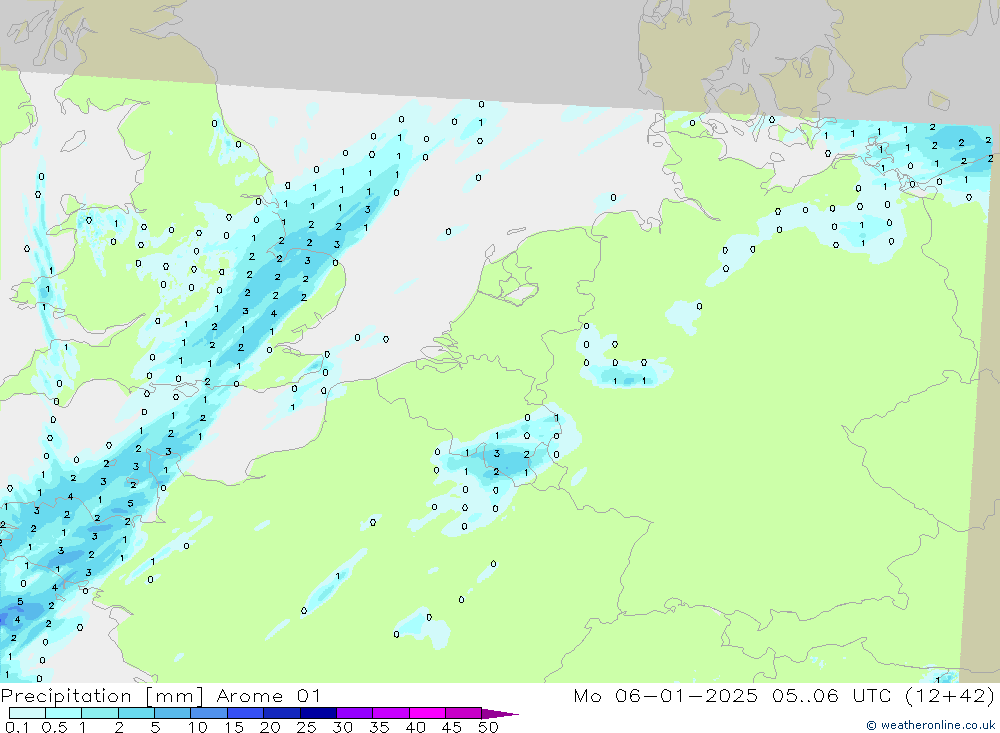Select the 45–50 mm legend segment
Image resolution: width=1000 pixels, height=733 pixels.
click(x=463, y=713)
